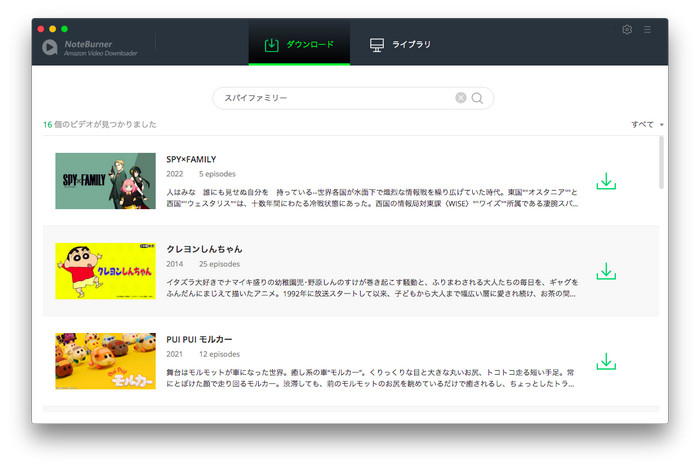Download the クレヨンしんちゃん series
Image resolution: width=700 pixels, height=469 pixels.
coord(606,271)
